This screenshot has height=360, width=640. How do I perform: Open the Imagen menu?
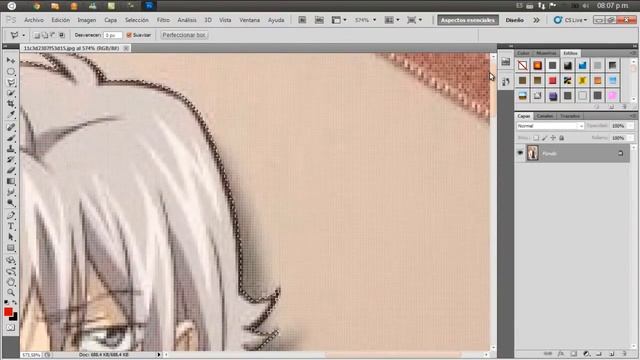click(87, 20)
